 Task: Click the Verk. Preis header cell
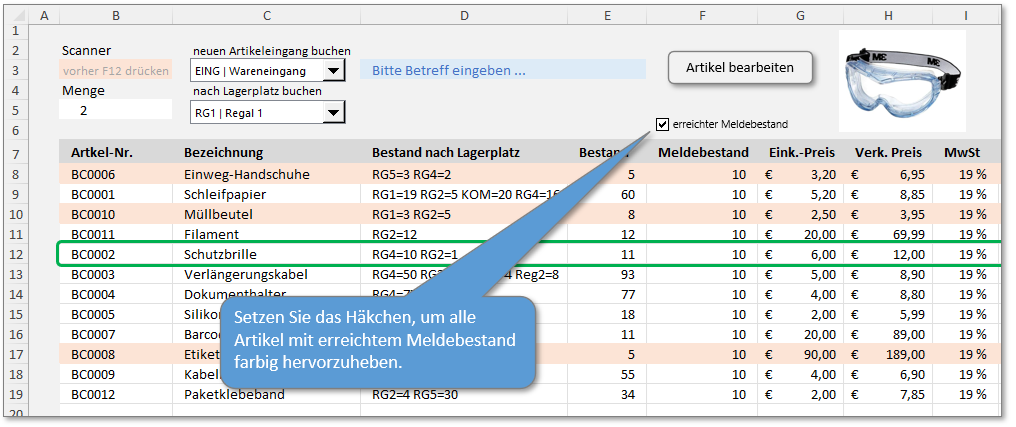pyautogui.click(x=887, y=152)
